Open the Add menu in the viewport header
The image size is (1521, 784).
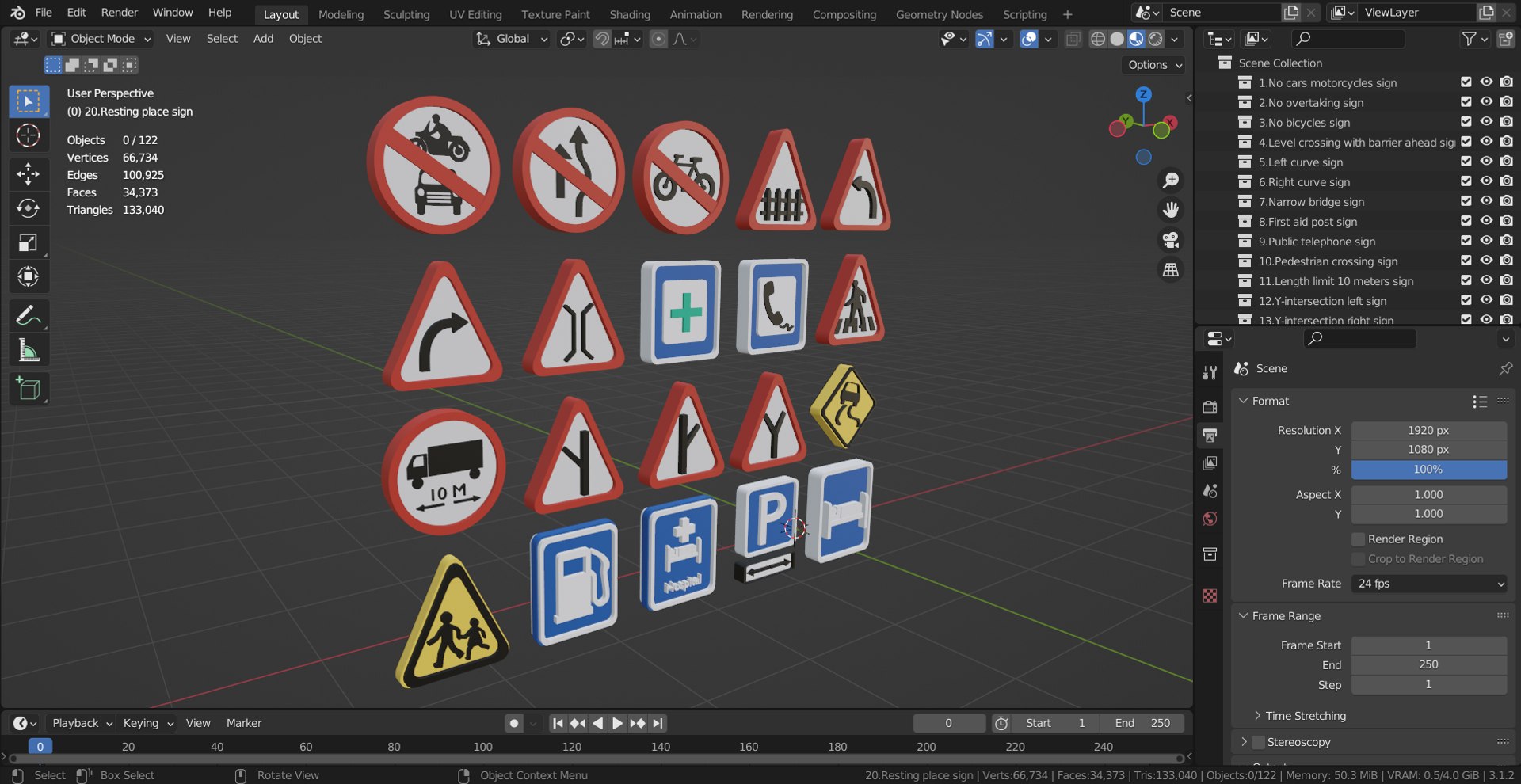click(263, 39)
